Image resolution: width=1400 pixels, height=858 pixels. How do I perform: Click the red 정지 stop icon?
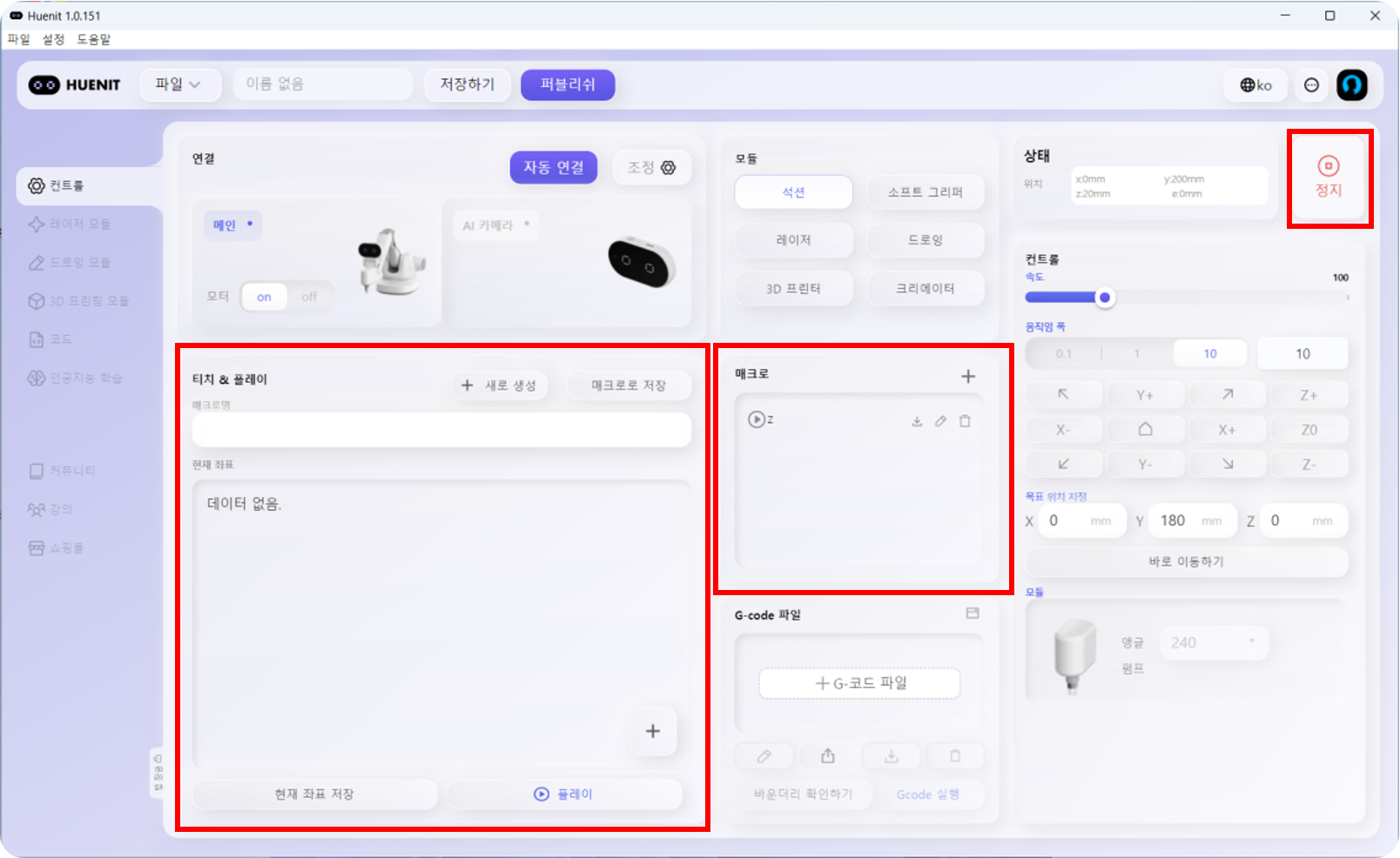[1328, 166]
